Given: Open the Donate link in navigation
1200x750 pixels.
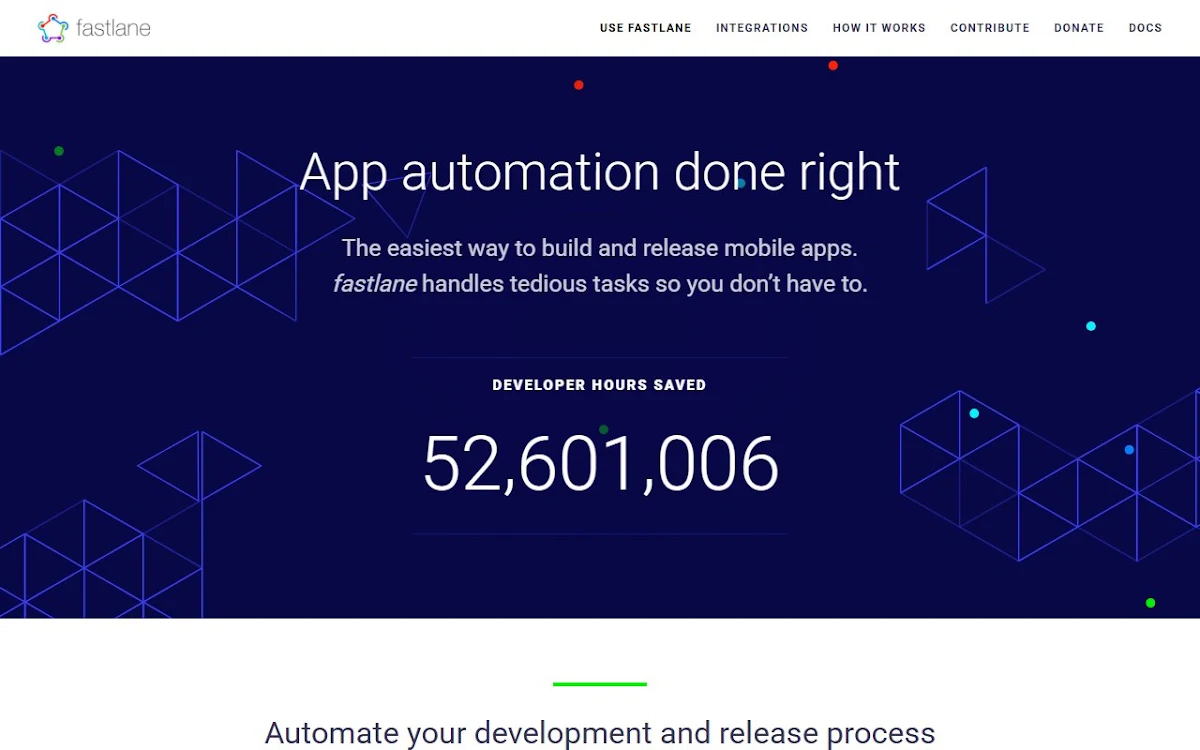Looking at the screenshot, I should click(x=1079, y=28).
